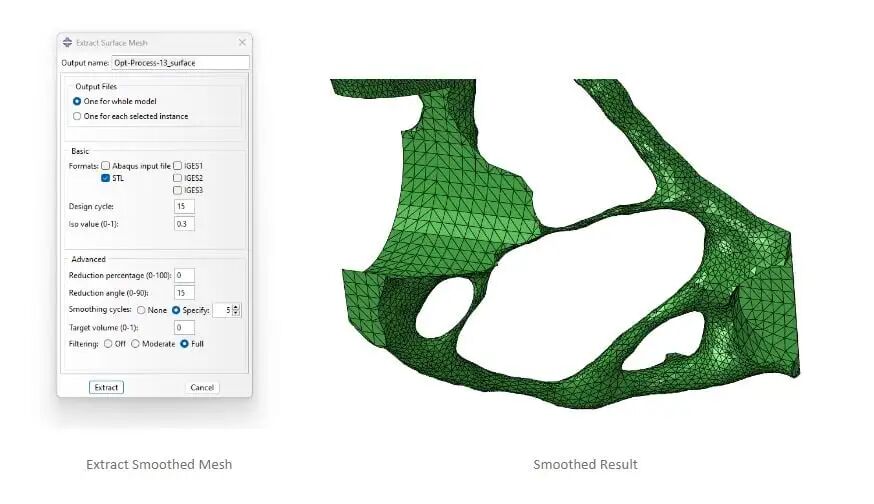Click the smoothing cycles count field

coord(222,310)
